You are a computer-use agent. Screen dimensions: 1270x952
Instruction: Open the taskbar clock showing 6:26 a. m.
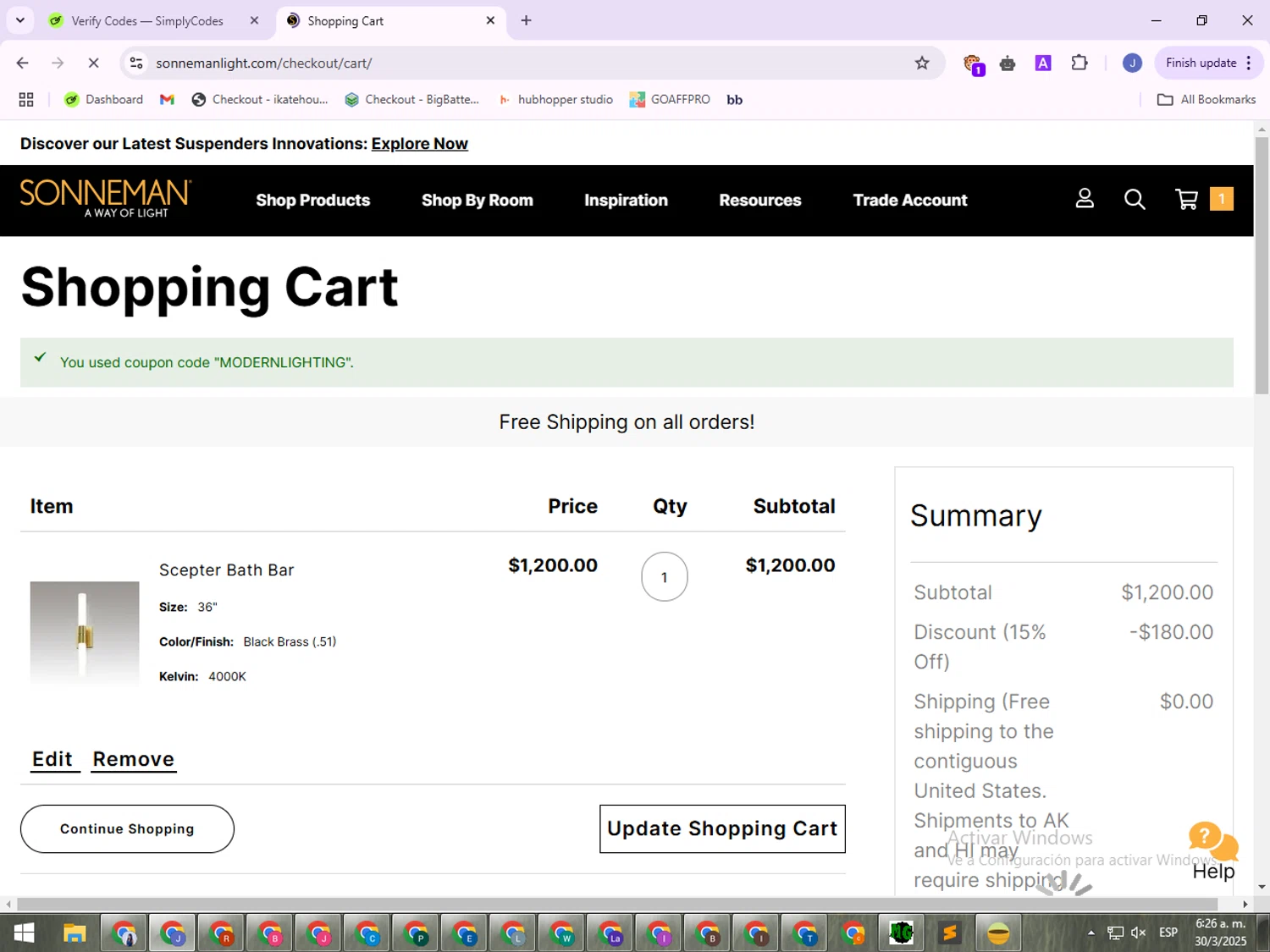pyautogui.click(x=1221, y=933)
